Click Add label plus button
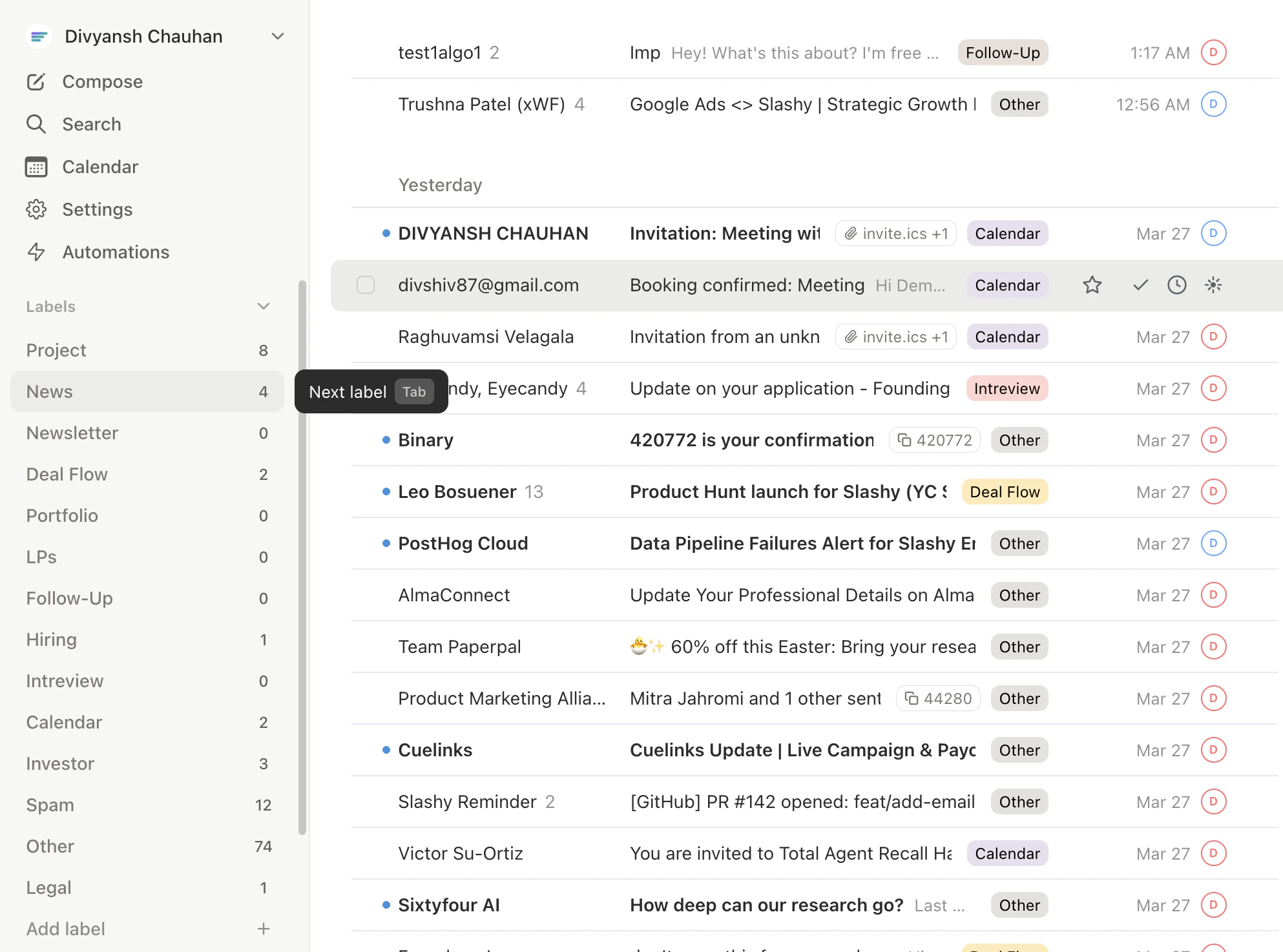Image resolution: width=1283 pixels, height=952 pixels. [263, 929]
